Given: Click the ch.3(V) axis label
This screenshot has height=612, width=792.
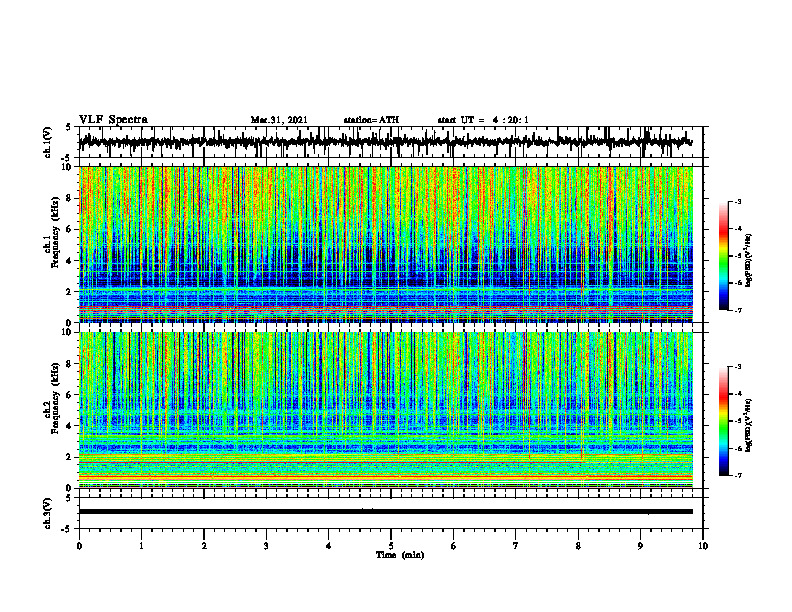Looking at the screenshot, I should click(x=48, y=513).
